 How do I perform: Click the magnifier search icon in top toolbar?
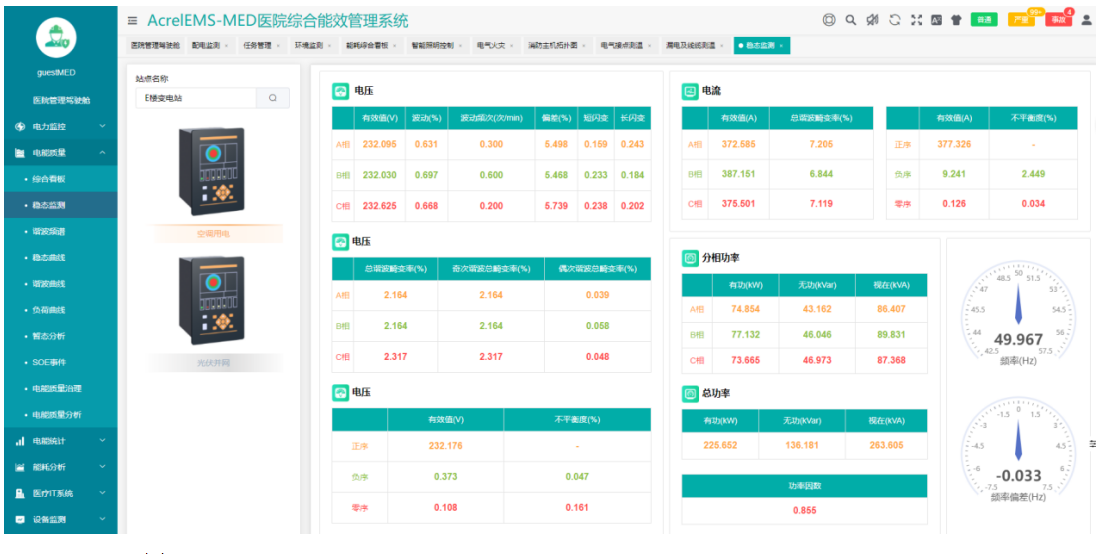coord(851,20)
